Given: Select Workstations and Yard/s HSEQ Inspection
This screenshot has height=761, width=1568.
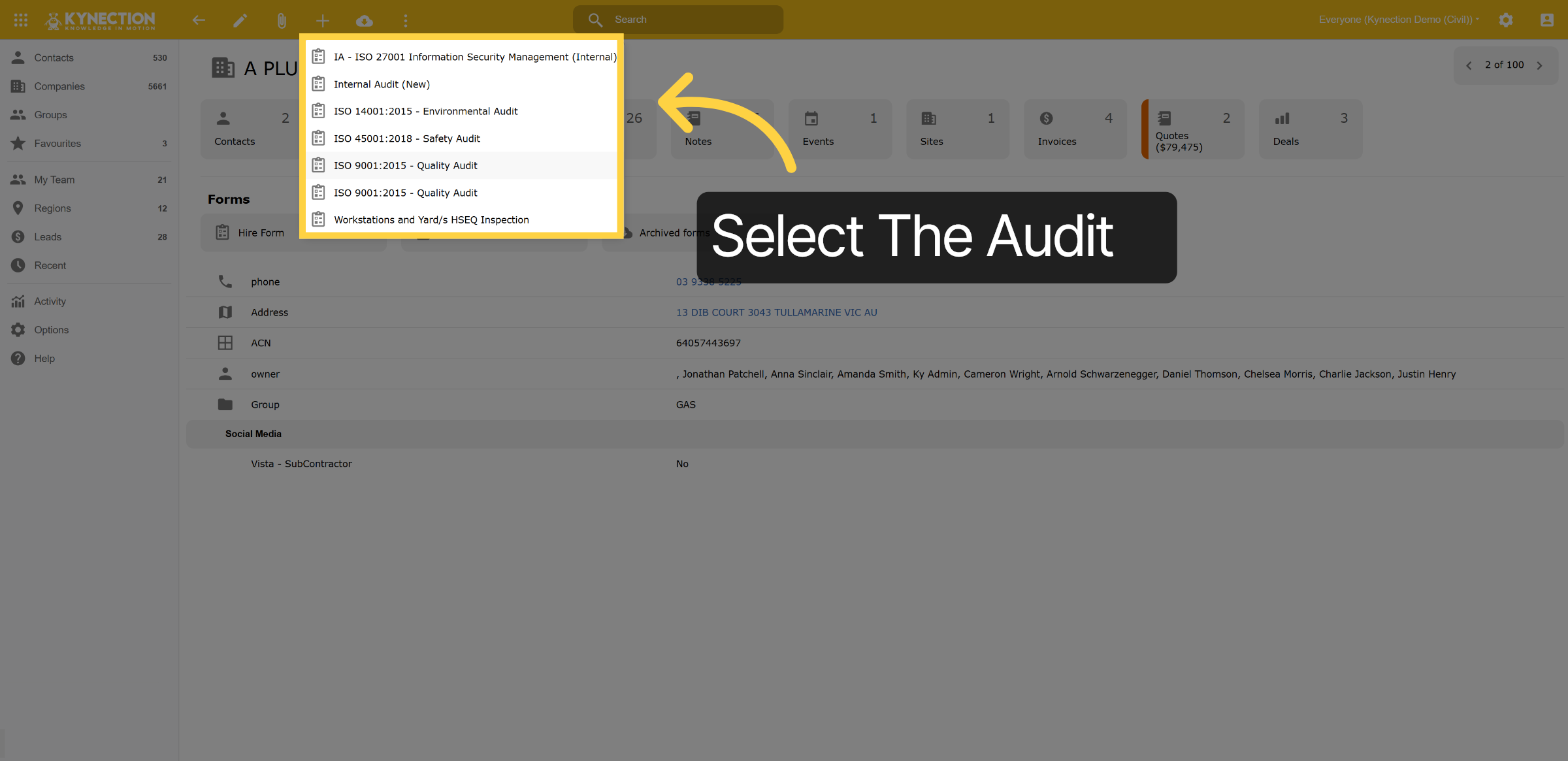Looking at the screenshot, I should coord(461,219).
